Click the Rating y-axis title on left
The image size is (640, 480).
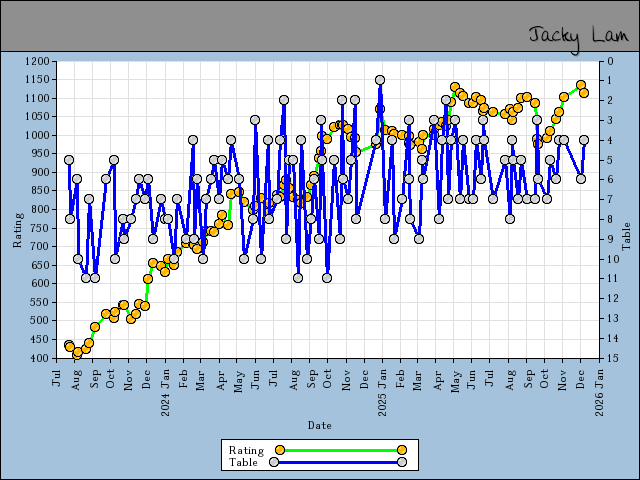[17, 229]
